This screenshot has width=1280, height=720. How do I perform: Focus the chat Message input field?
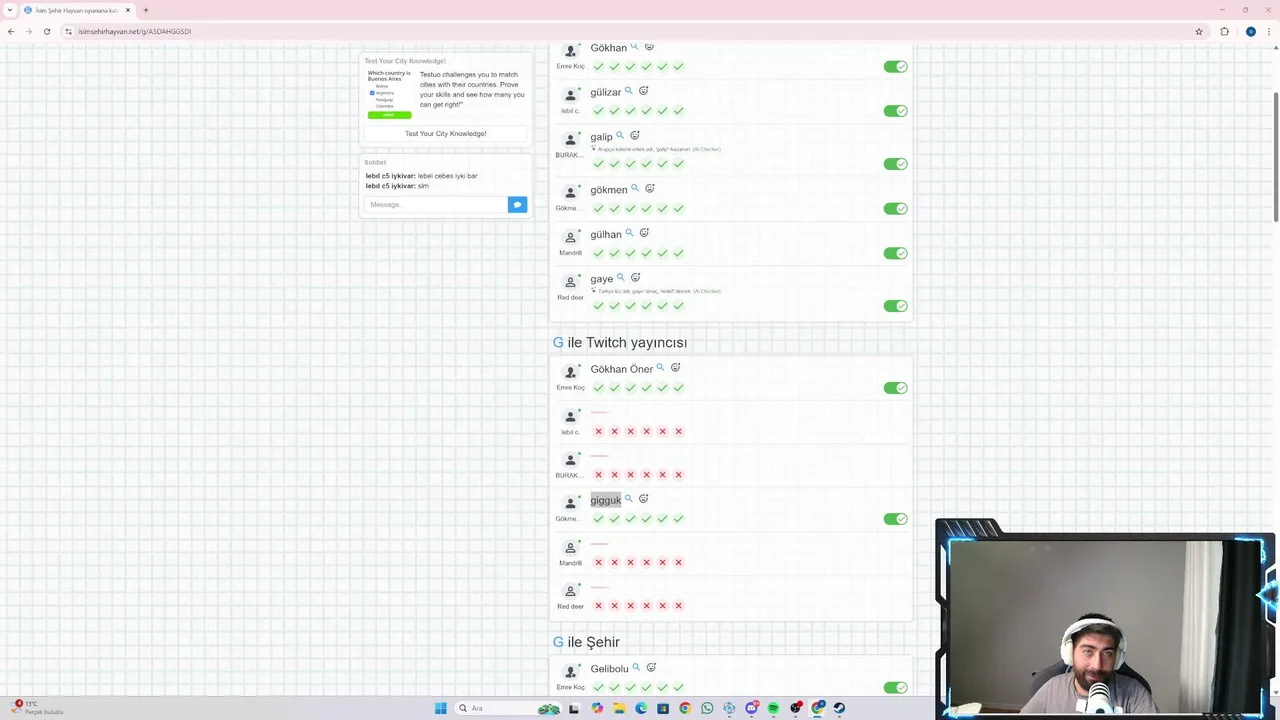click(436, 204)
